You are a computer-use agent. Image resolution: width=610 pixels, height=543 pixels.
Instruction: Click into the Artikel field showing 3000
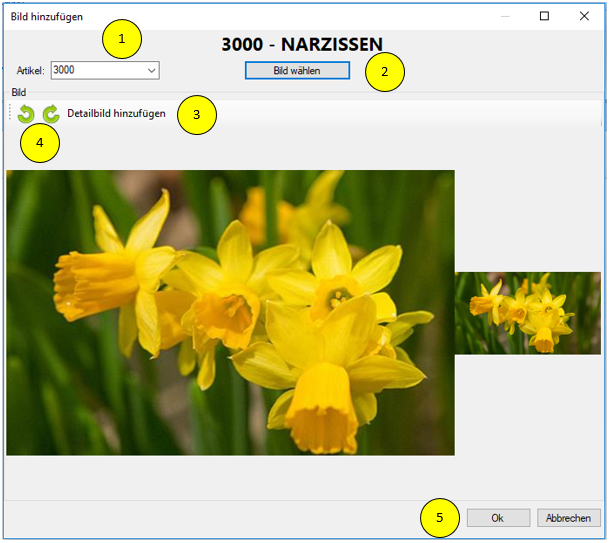coord(95,70)
